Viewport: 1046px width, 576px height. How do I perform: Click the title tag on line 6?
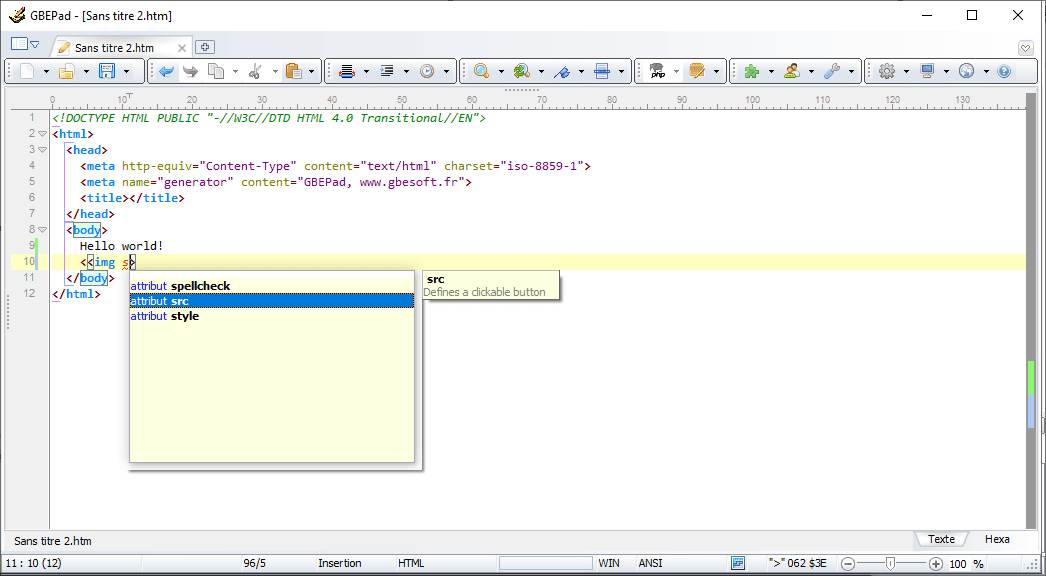click(x=132, y=198)
